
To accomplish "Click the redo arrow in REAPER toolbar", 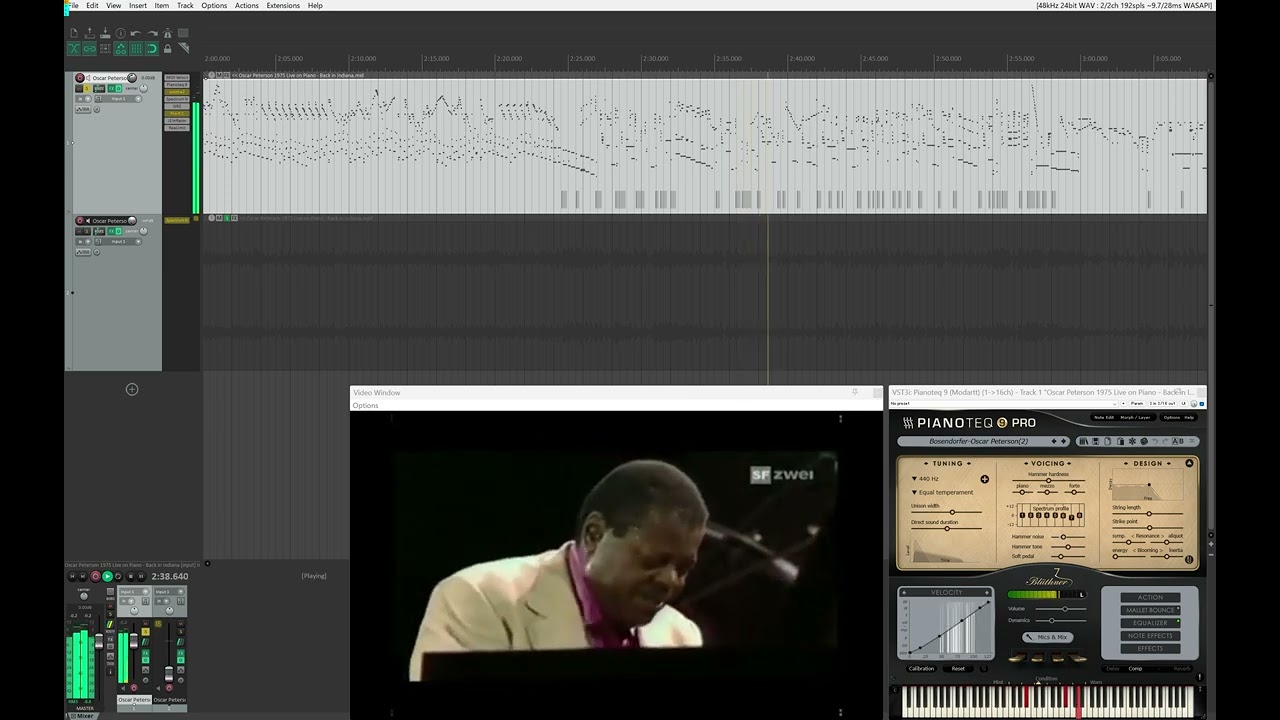I will (152, 33).
